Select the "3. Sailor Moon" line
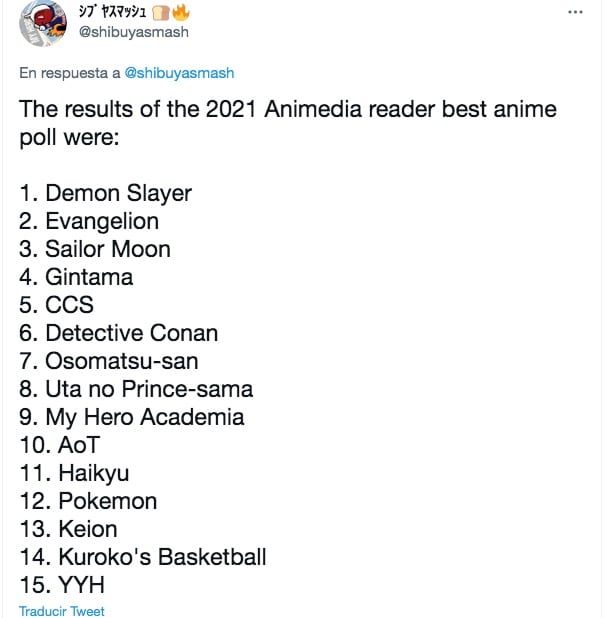This screenshot has height=618, width=605. 95,249
